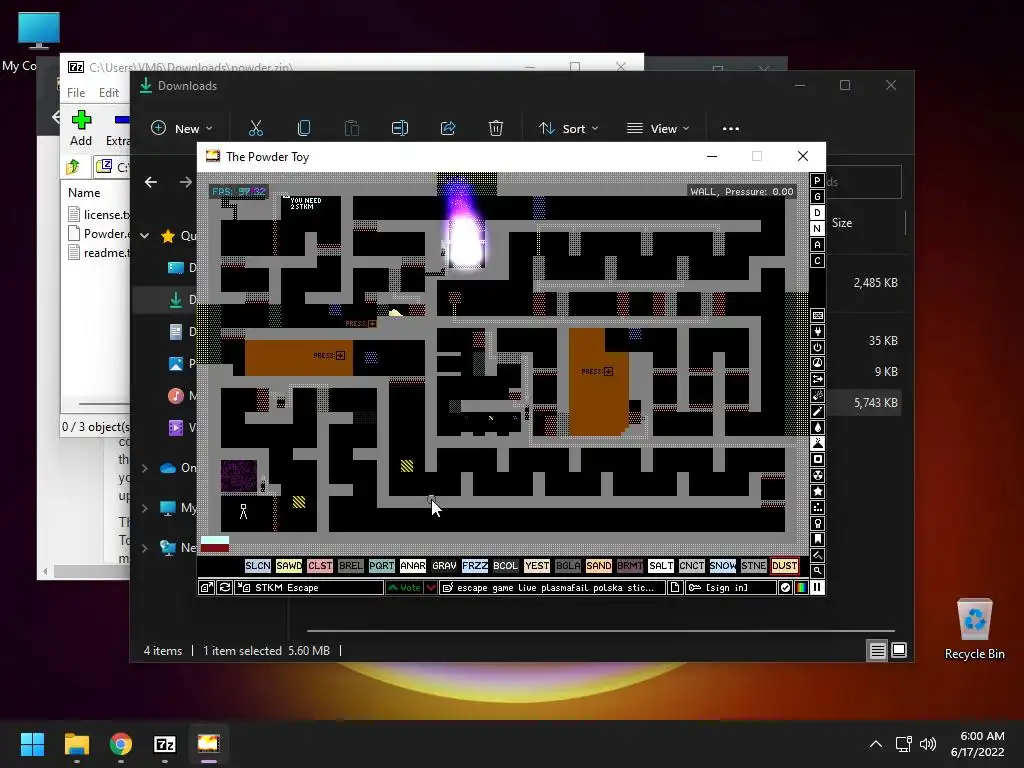The height and width of the screenshot is (768, 1024).
Task: Select the SAND element swatch
Action: tap(599, 566)
